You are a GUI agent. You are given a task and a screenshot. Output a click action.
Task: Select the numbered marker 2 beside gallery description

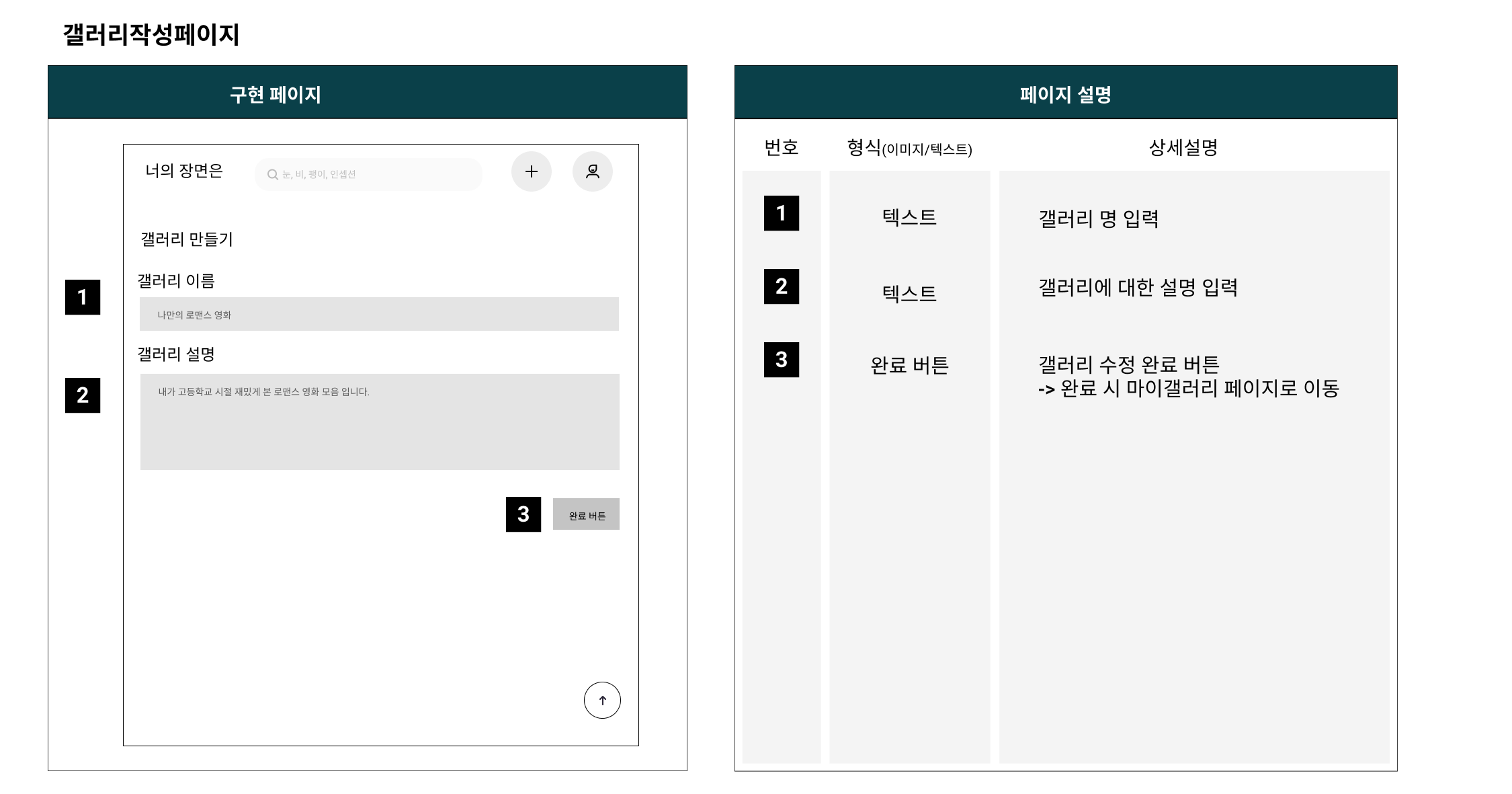[x=82, y=397]
